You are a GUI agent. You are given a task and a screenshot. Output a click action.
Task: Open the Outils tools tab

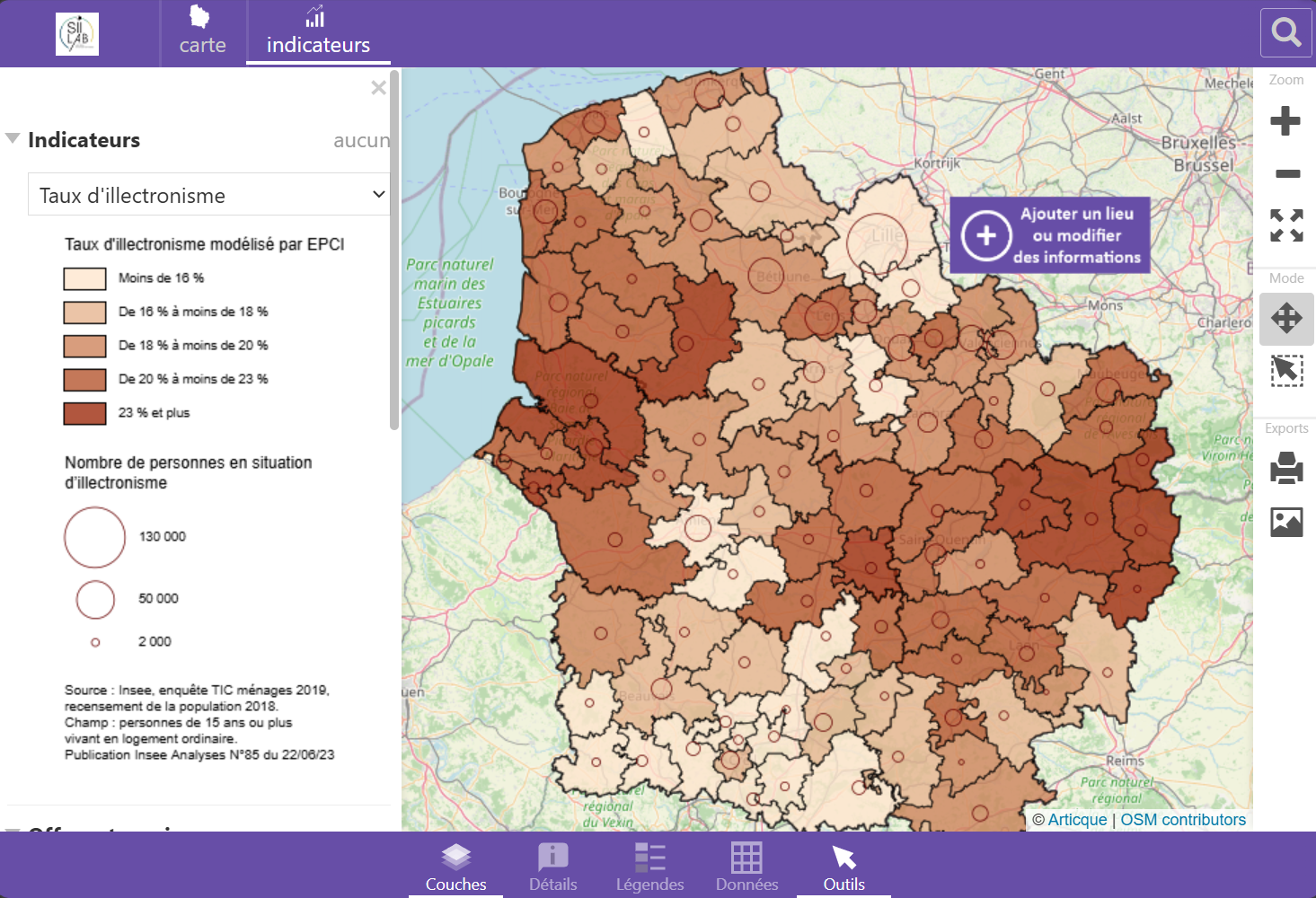coord(844,867)
